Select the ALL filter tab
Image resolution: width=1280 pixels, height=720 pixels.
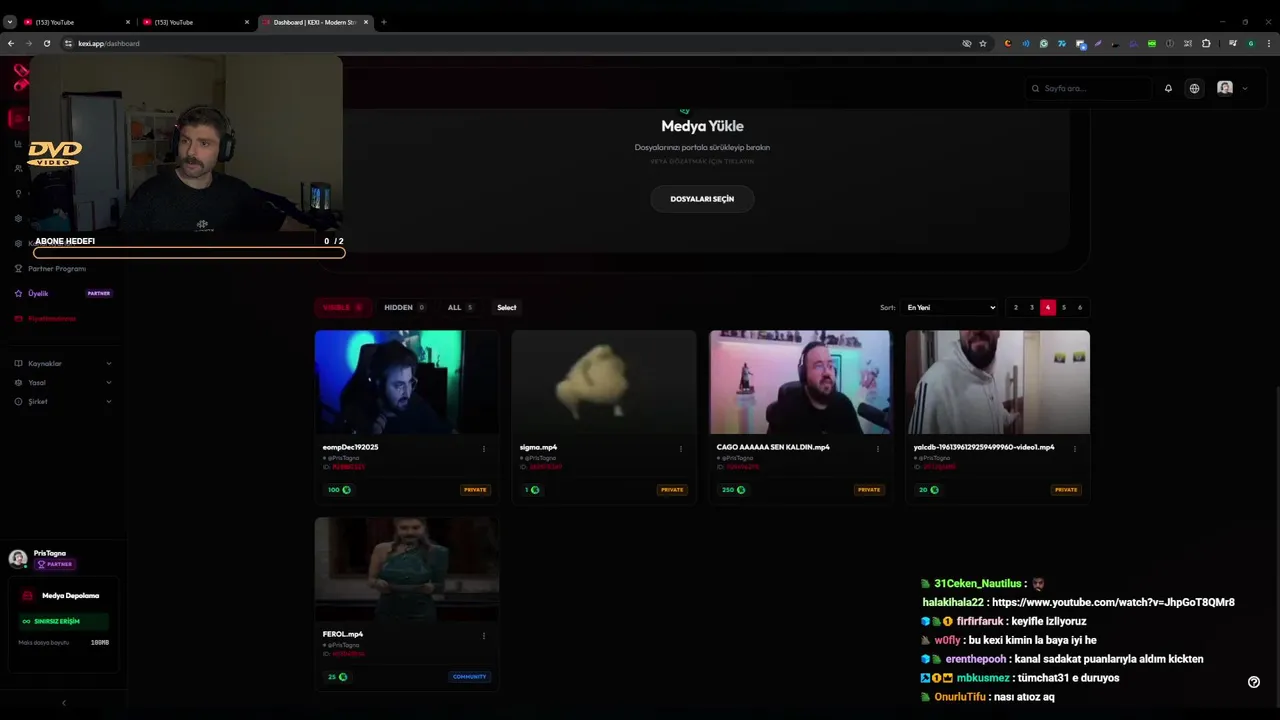pos(460,307)
